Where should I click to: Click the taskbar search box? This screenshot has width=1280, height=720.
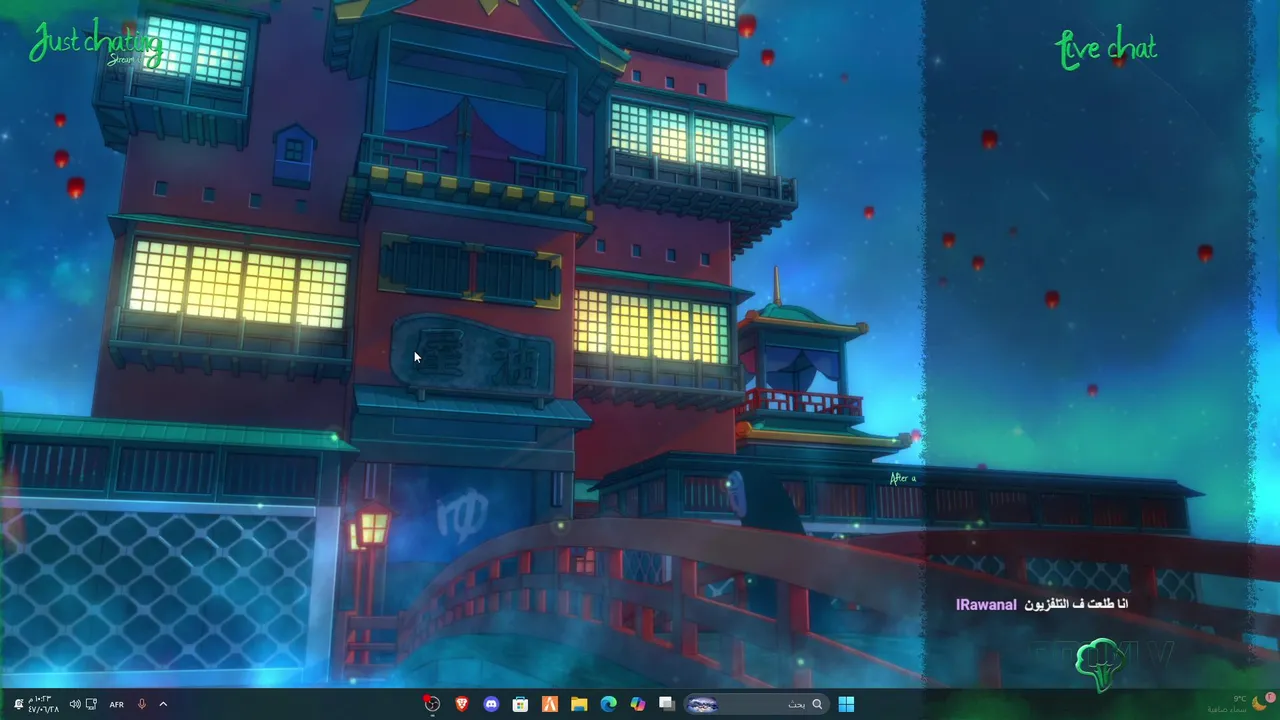756,704
